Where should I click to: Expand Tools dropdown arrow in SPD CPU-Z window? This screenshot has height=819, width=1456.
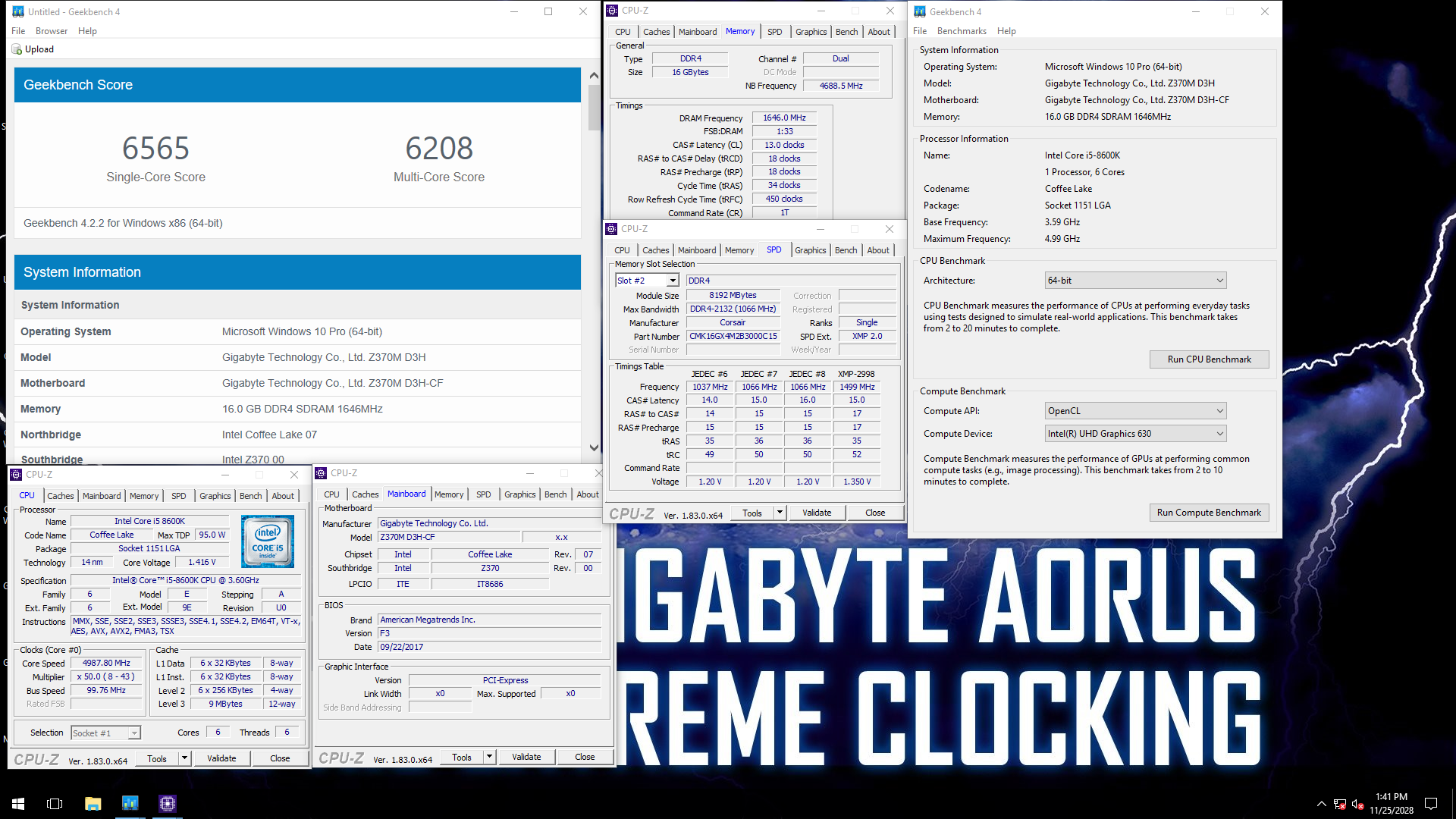click(x=779, y=513)
